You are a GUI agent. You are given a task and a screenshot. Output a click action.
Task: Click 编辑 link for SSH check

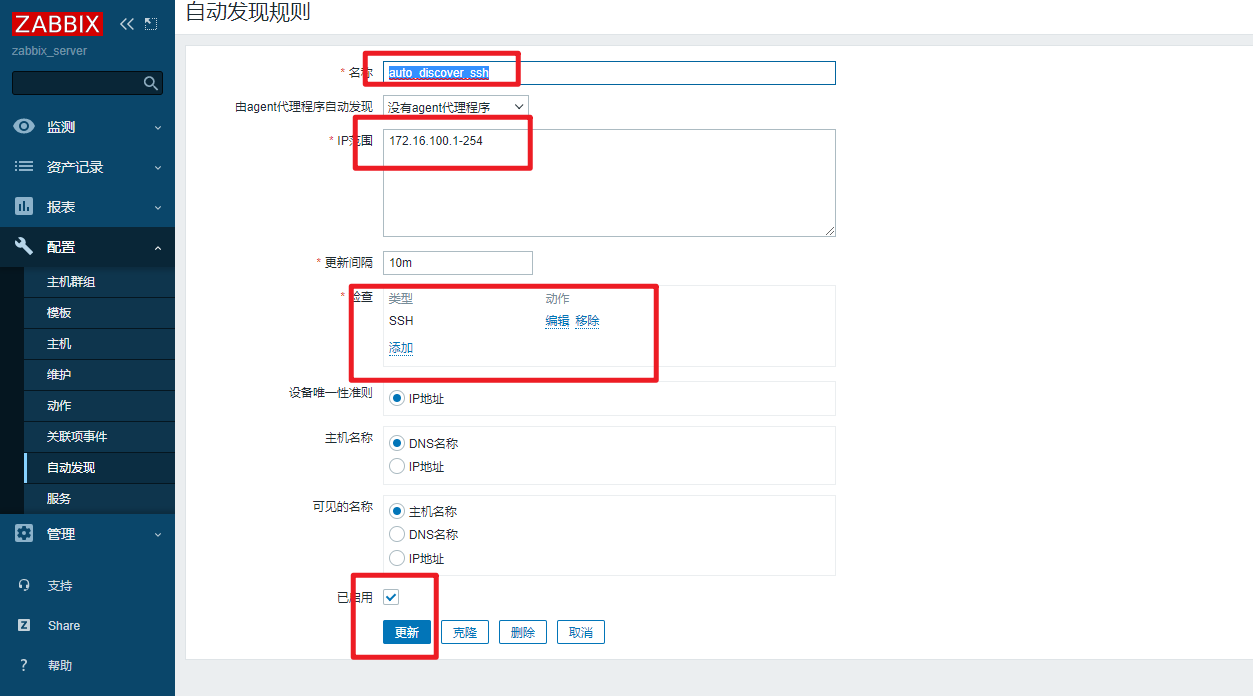pyautogui.click(x=557, y=321)
